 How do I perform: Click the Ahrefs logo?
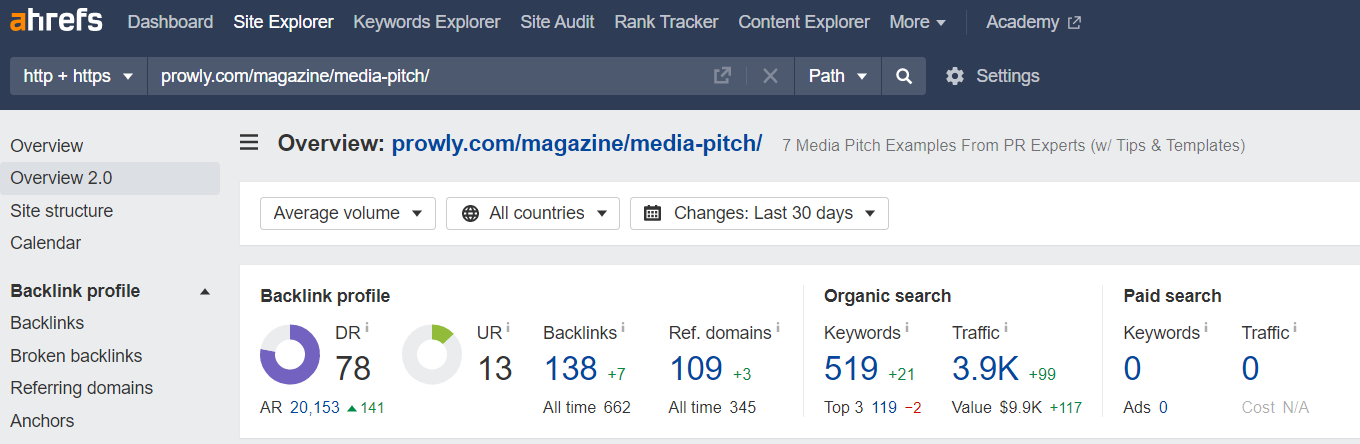click(x=56, y=19)
